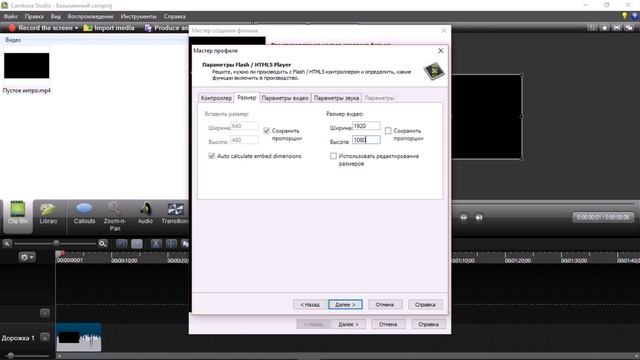Click the step forward playback button
The height and width of the screenshot is (360, 640).
pos(479,217)
